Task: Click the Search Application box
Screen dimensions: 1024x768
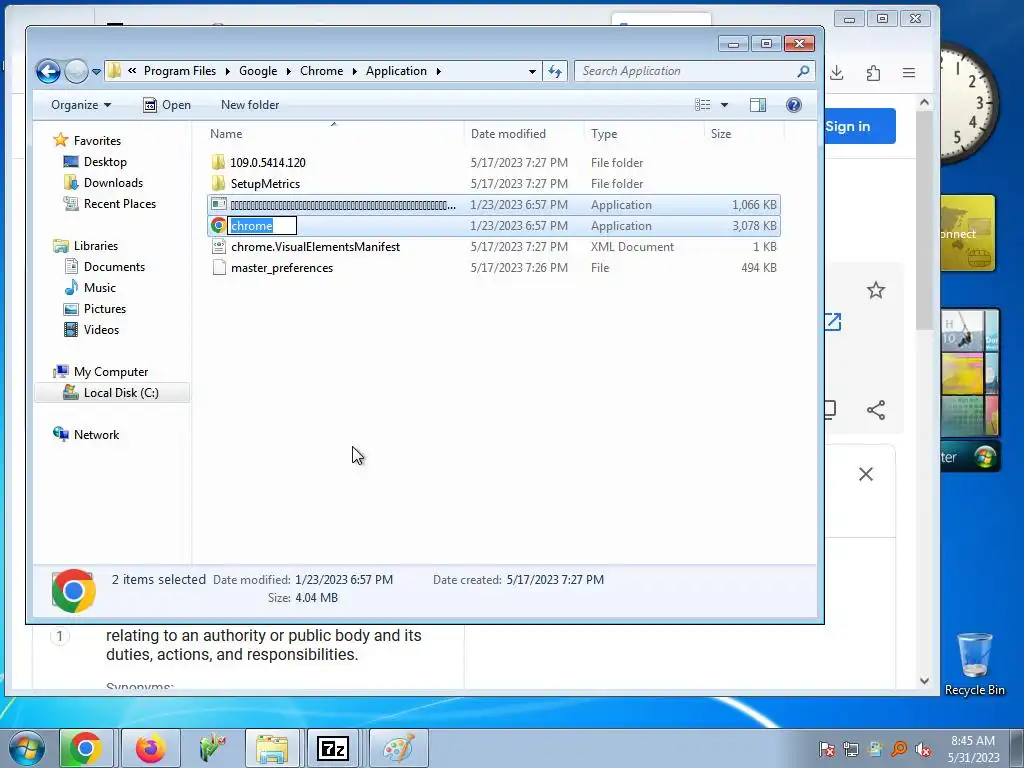Action: click(x=687, y=71)
